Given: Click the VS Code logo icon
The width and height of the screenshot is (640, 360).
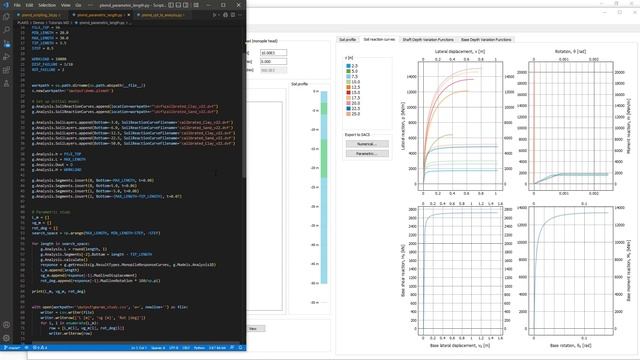Looking at the screenshot, I should 6,5.
